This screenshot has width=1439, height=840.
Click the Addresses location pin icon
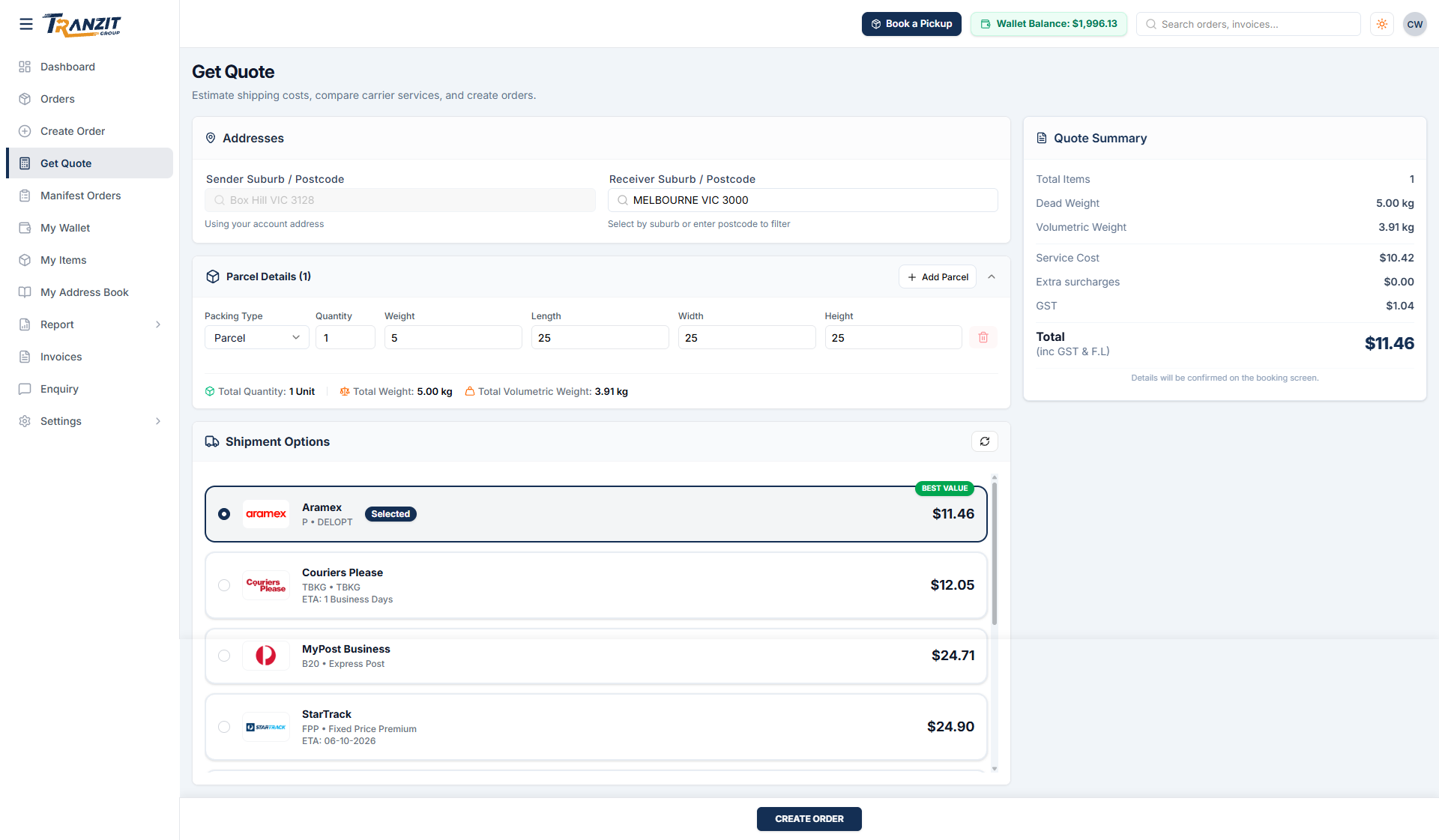(211, 138)
